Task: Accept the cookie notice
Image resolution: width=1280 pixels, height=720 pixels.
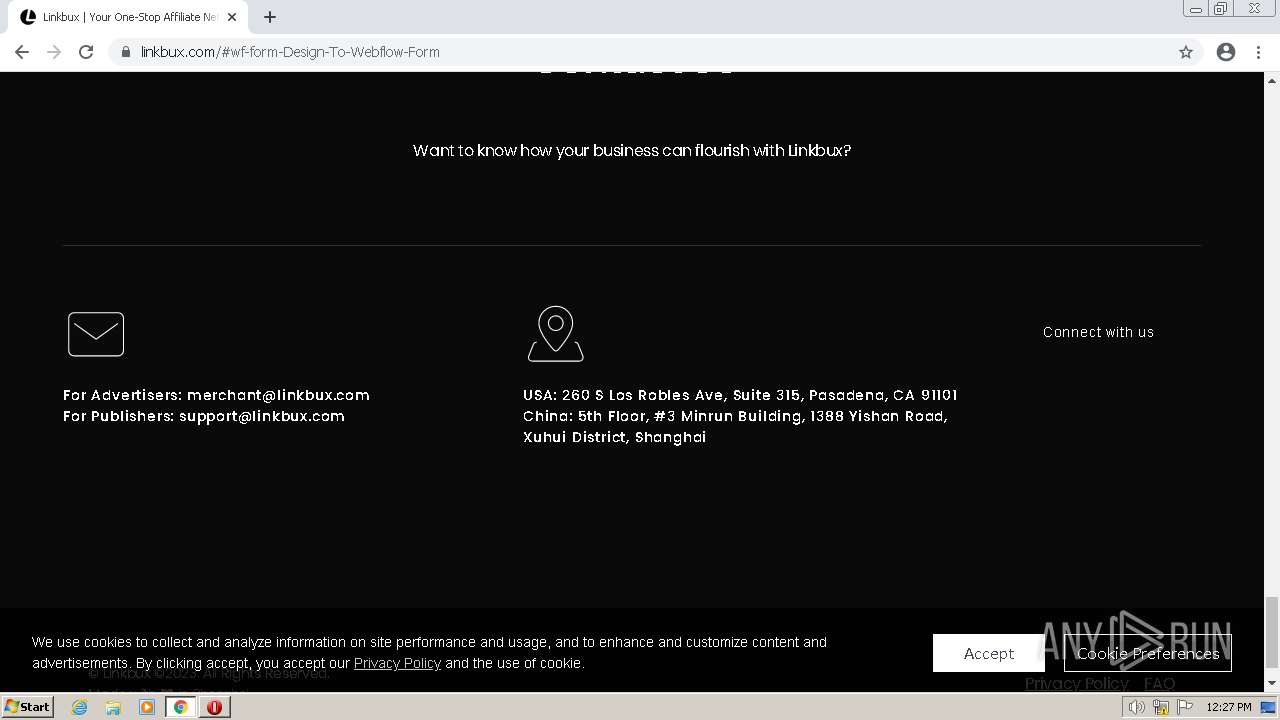Action: point(989,653)
